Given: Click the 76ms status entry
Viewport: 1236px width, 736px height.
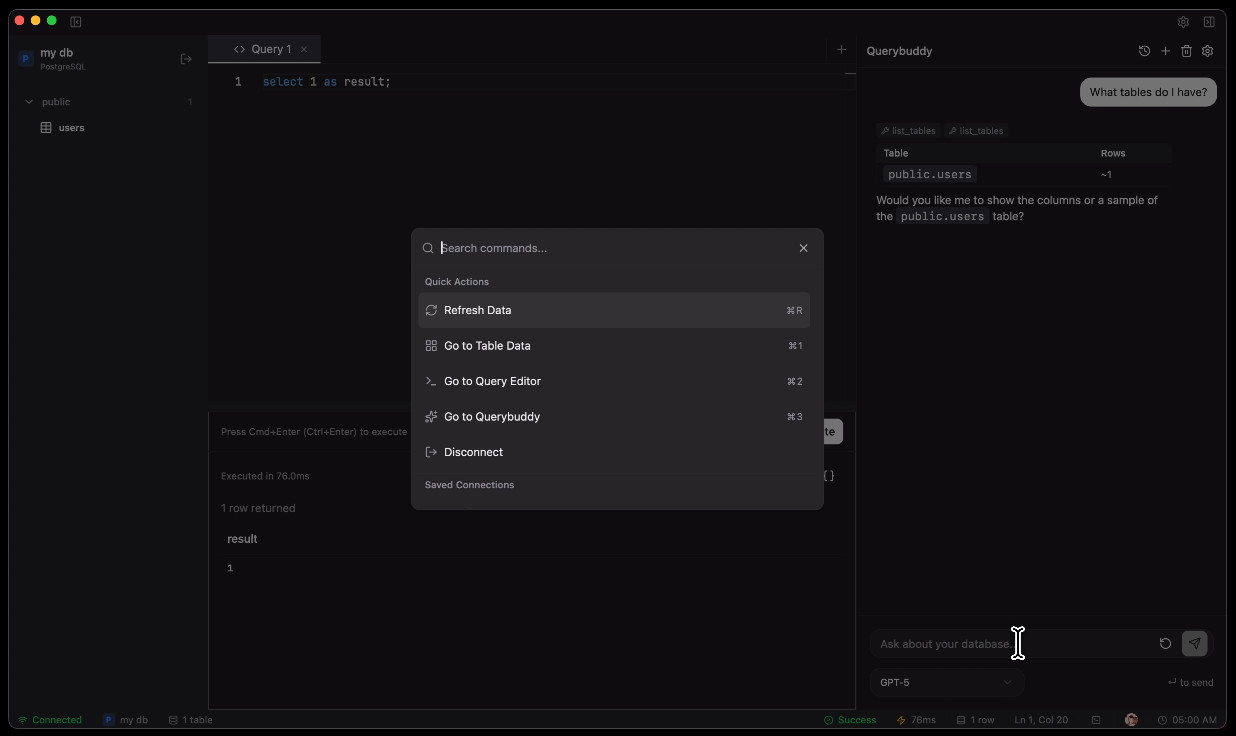Looking at the screenshot, I should tap(917, 720).
